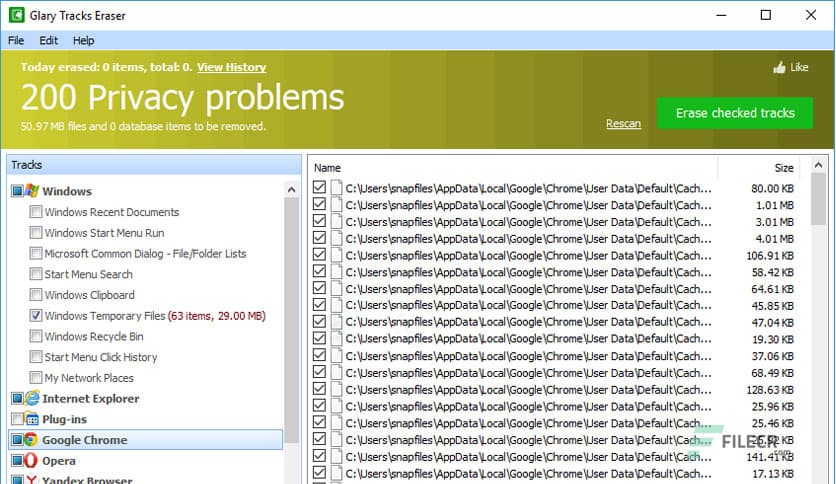The width and height of the screenshot is (836, 484).
Task: Enable Start Menu Click History checkbox
Action: 36,357
